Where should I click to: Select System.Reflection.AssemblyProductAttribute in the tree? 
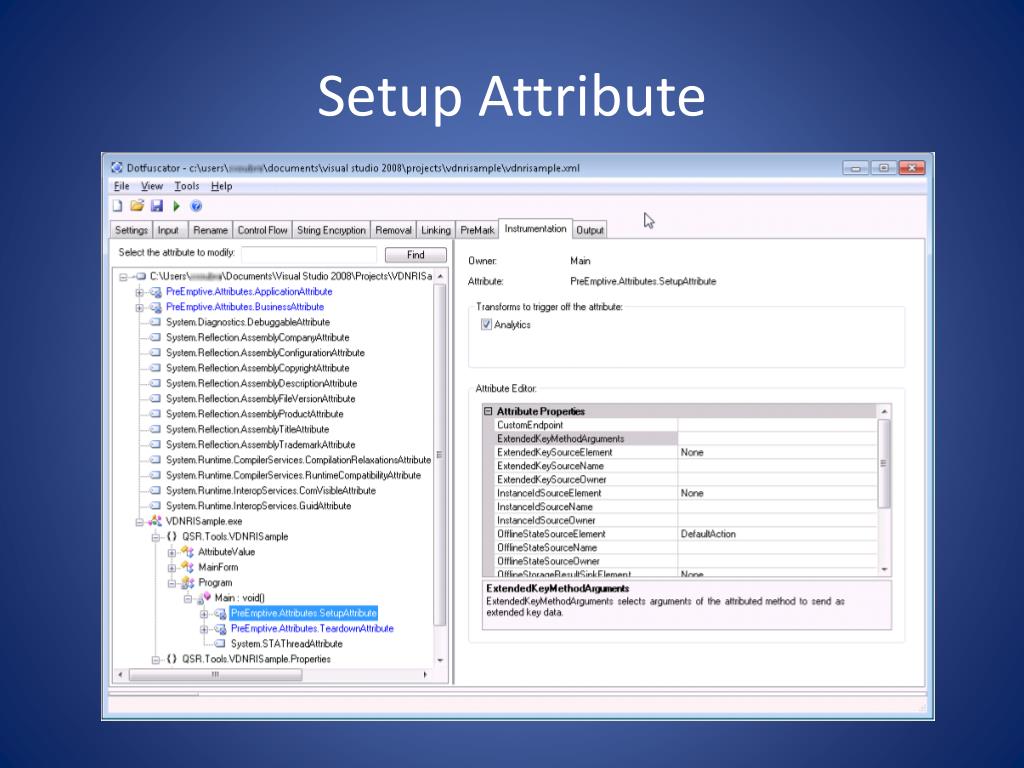click(x=255, y=414)
